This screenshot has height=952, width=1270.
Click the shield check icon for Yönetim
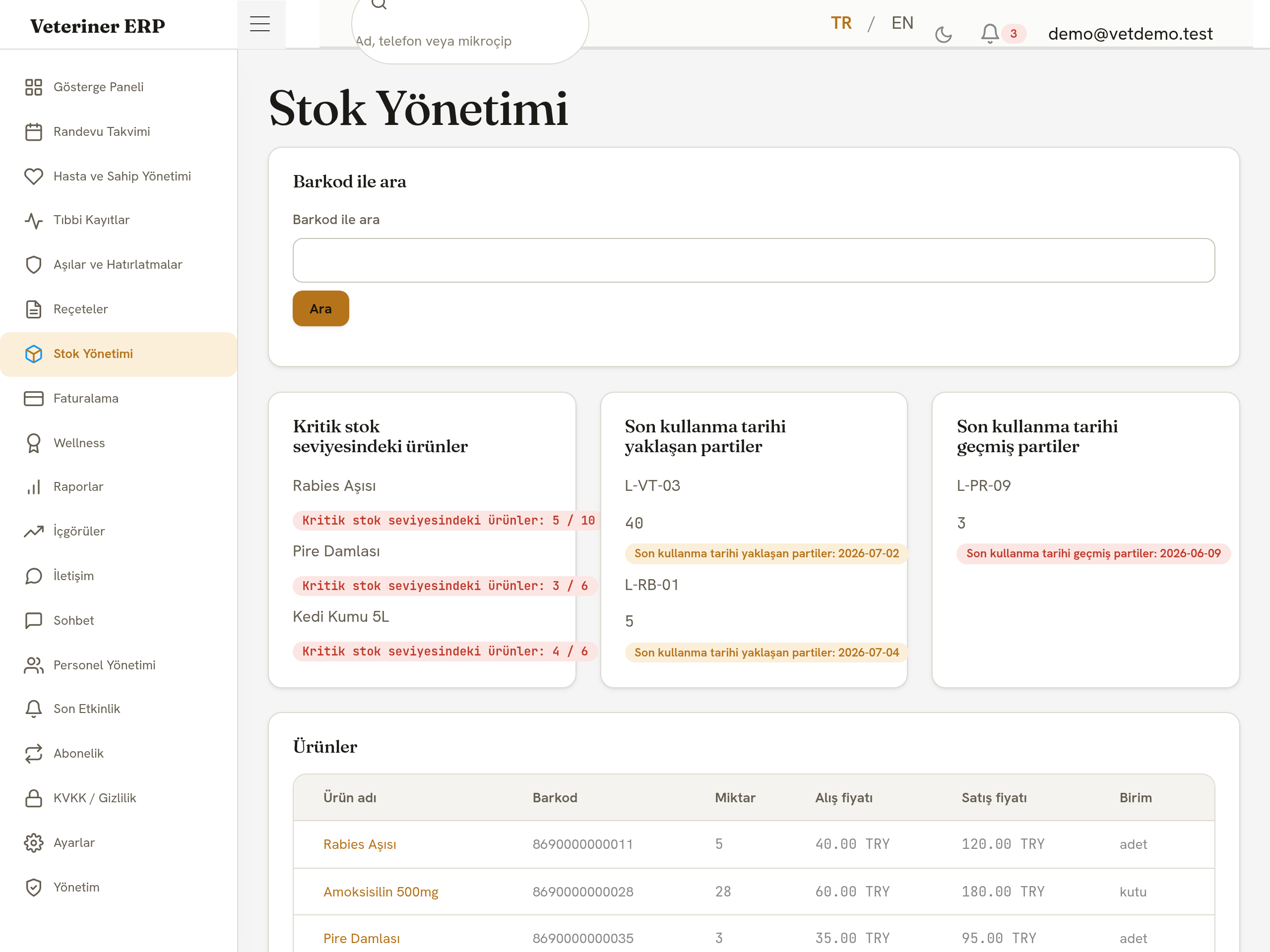[x=33, y=888]
